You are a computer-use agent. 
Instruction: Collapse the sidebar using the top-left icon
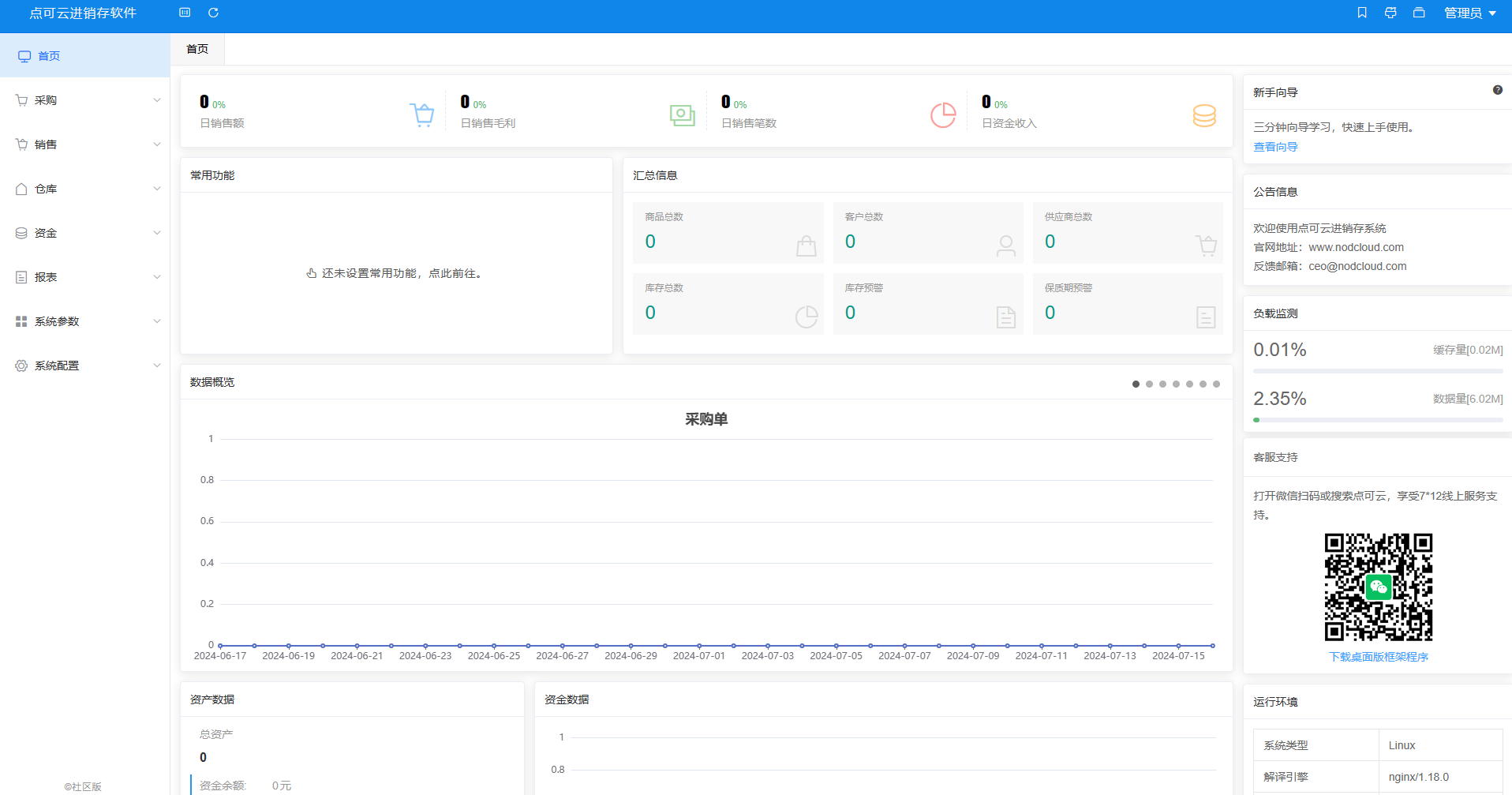tap(184, 13)
